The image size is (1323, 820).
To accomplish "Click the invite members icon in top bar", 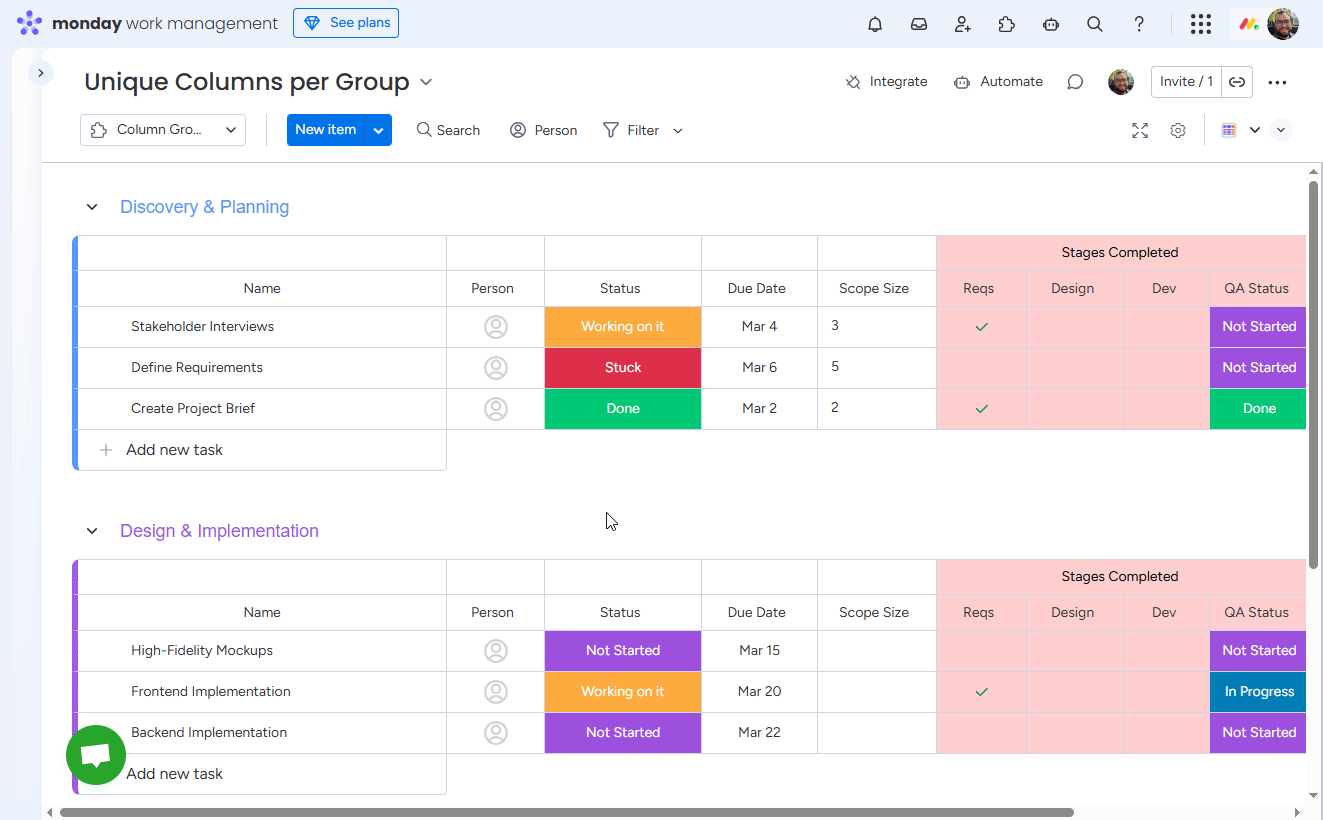I will 963,24.
